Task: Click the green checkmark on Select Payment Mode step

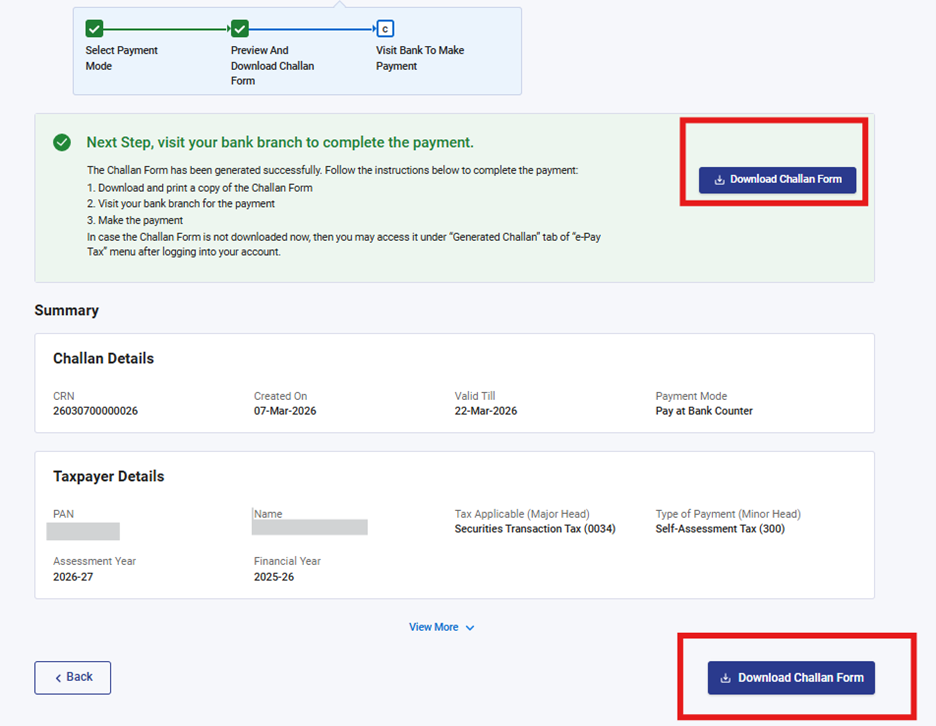Action: (x=95, y=29)
